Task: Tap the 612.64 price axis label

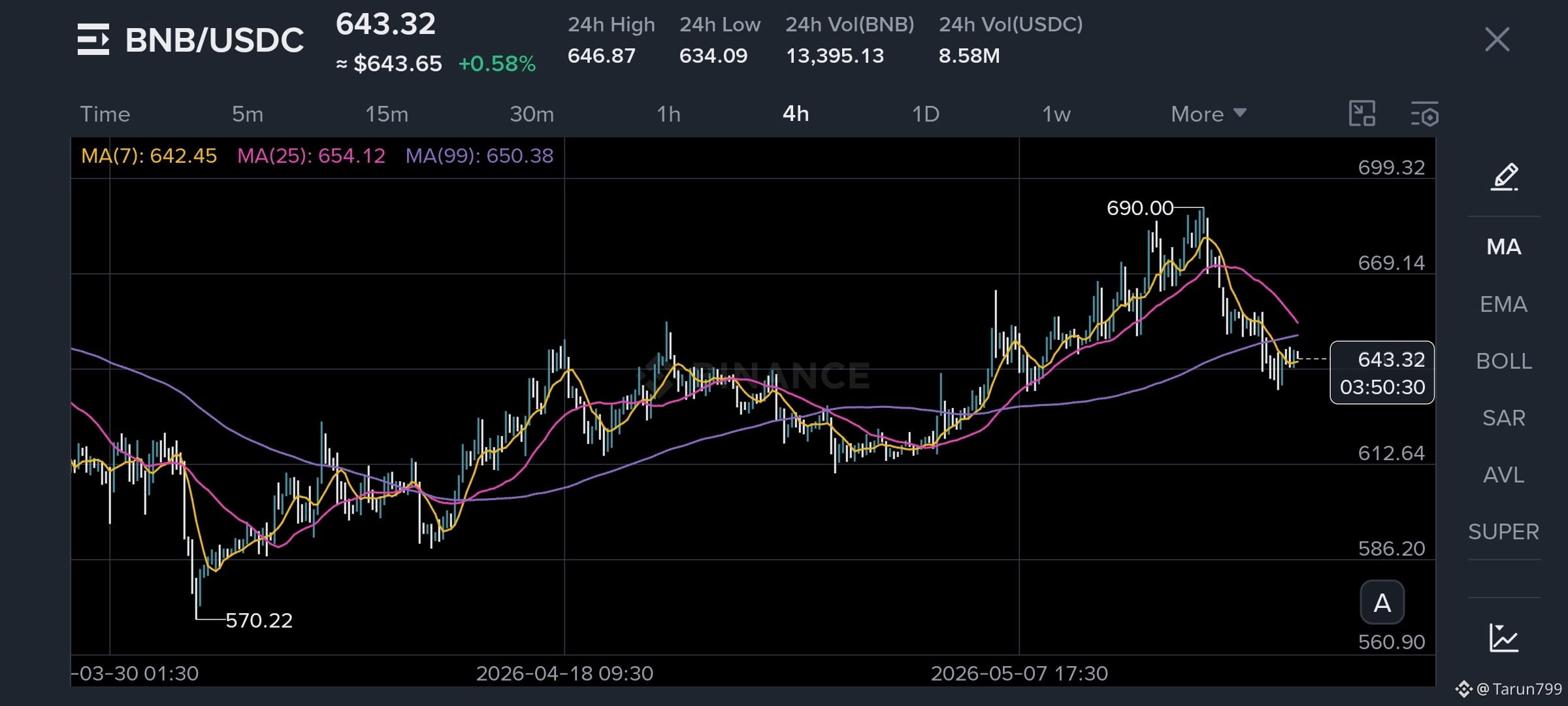Action: 1392,453
